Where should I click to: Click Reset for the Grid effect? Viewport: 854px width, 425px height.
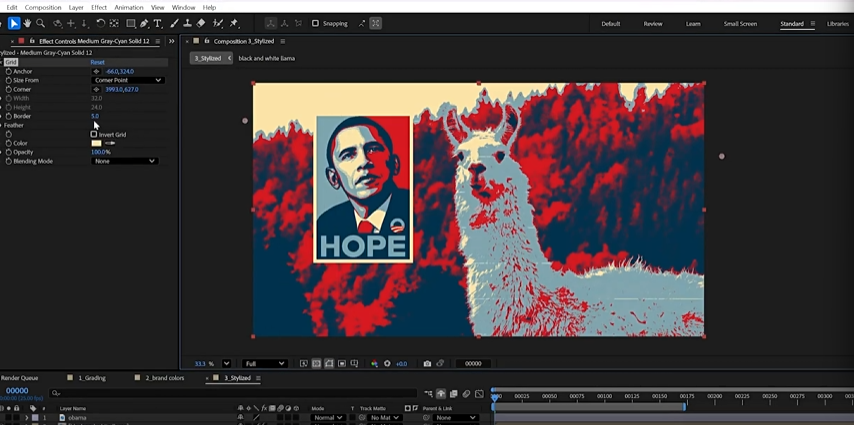click(97, 62)
